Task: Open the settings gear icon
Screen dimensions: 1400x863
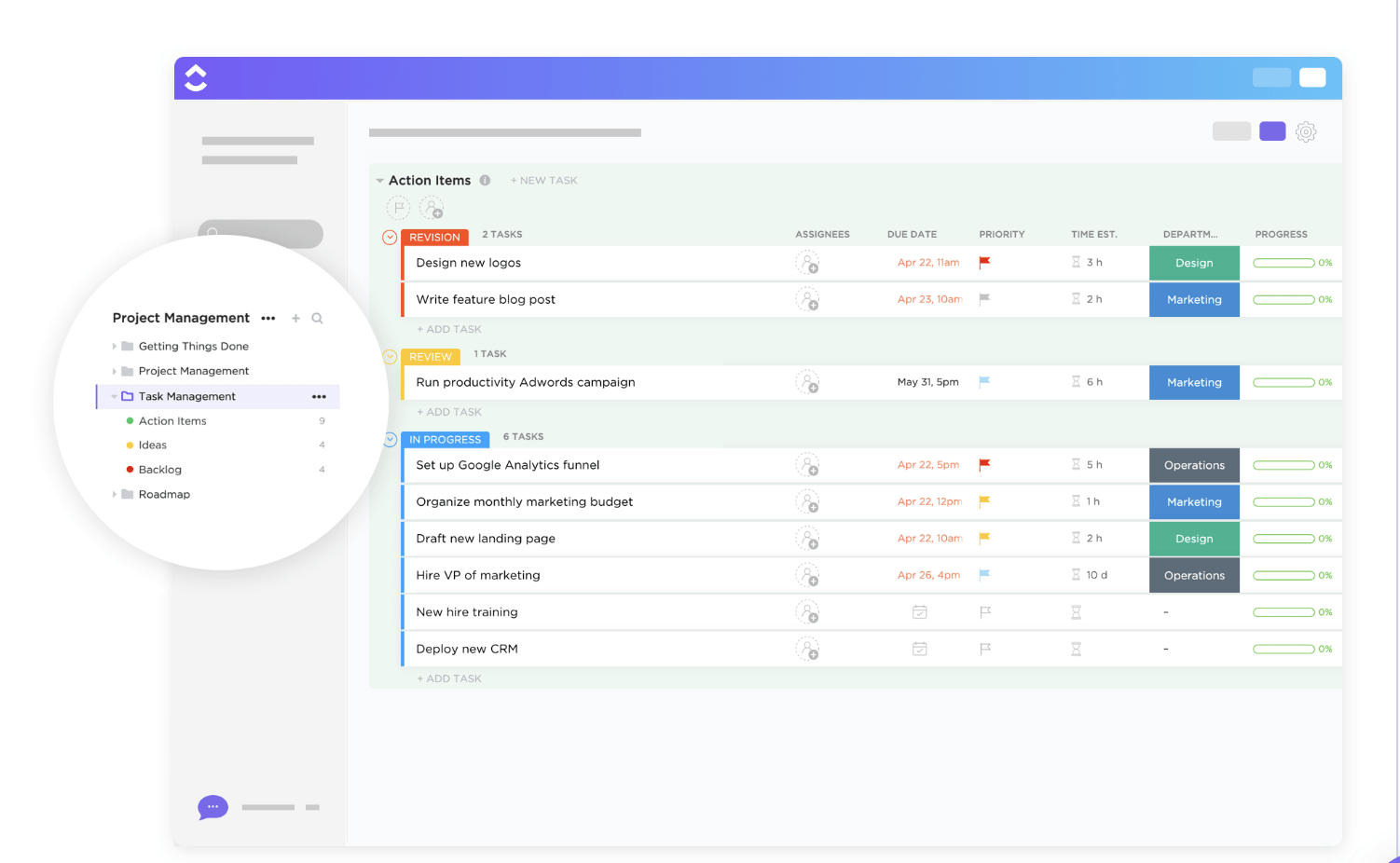Action: click(1306, 132)
